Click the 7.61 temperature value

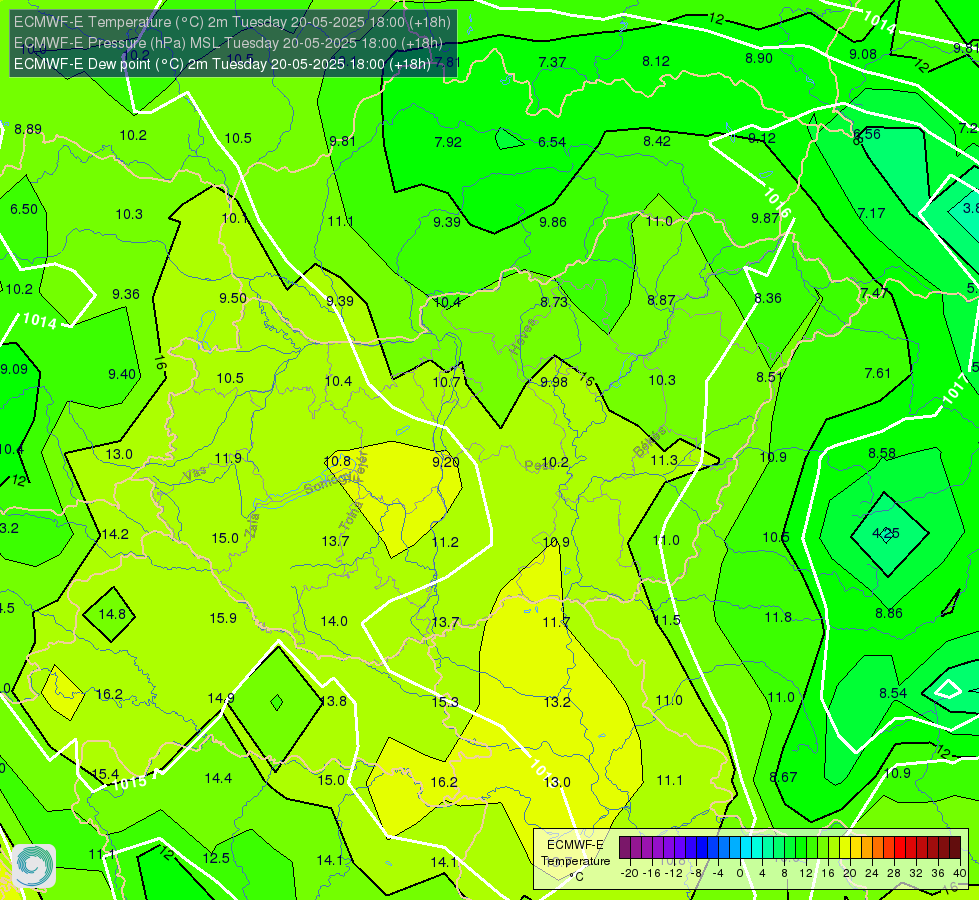[877, 373]
